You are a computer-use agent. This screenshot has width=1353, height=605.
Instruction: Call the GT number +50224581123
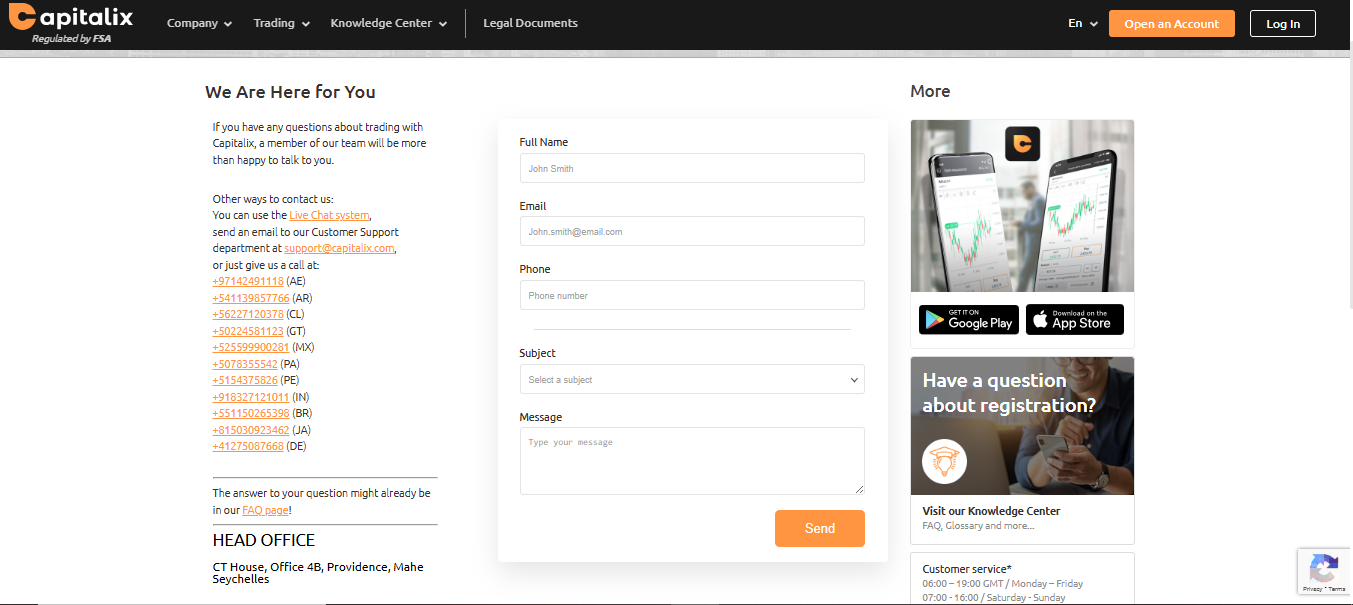(248, 331)
